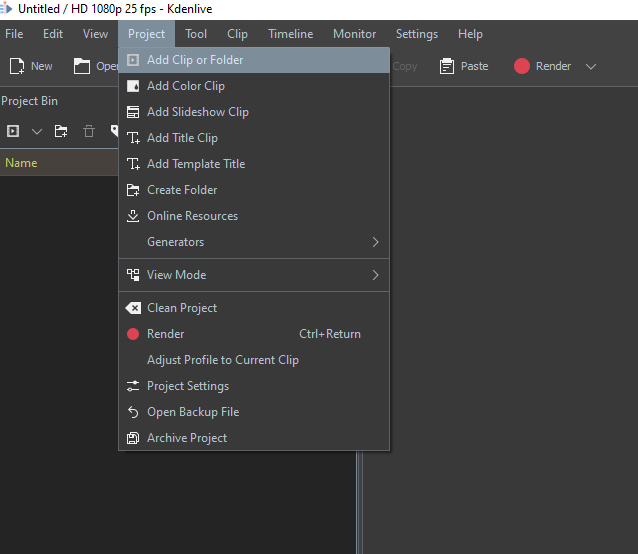Click the Paste clipboard toolbar icon

447,66
